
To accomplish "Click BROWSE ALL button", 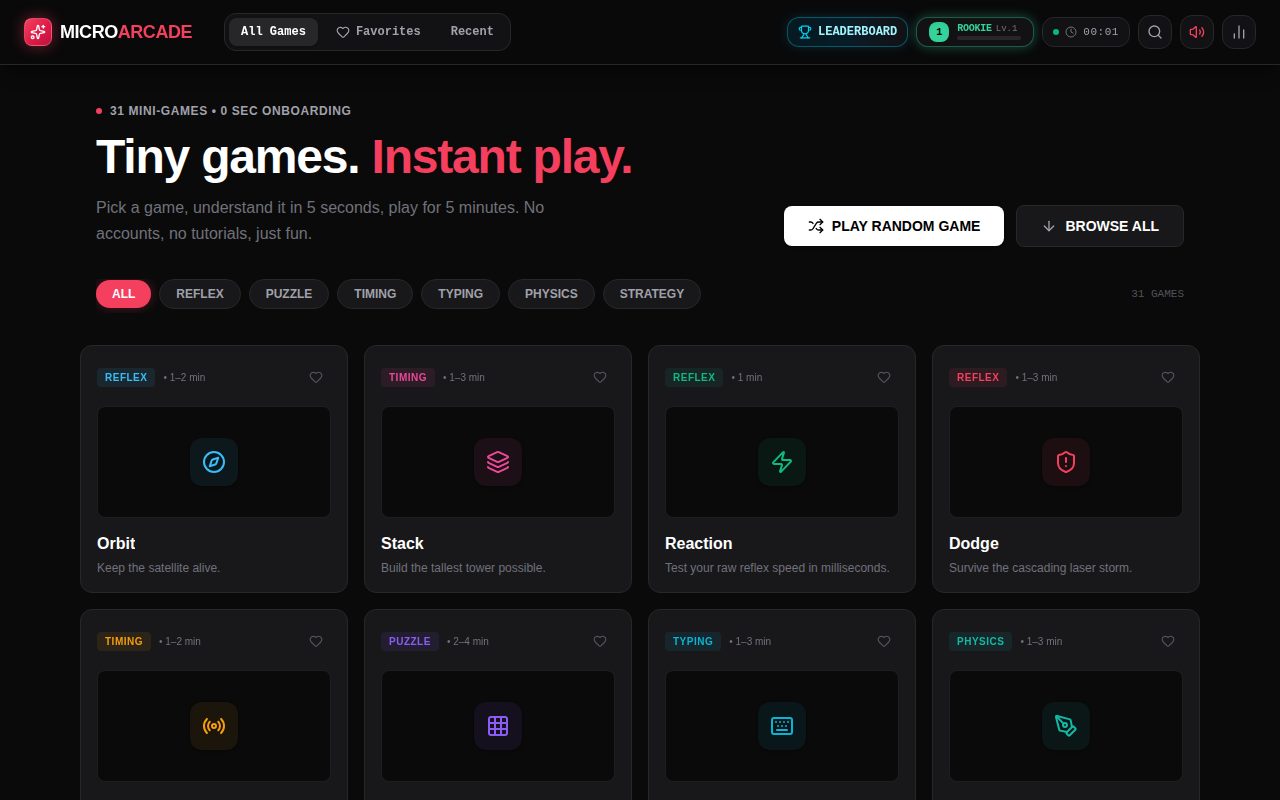I will [x=1100, y=226].
